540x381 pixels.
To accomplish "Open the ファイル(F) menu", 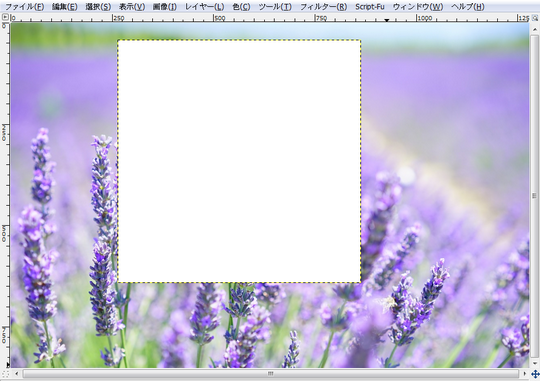I will tap(24, 7).
